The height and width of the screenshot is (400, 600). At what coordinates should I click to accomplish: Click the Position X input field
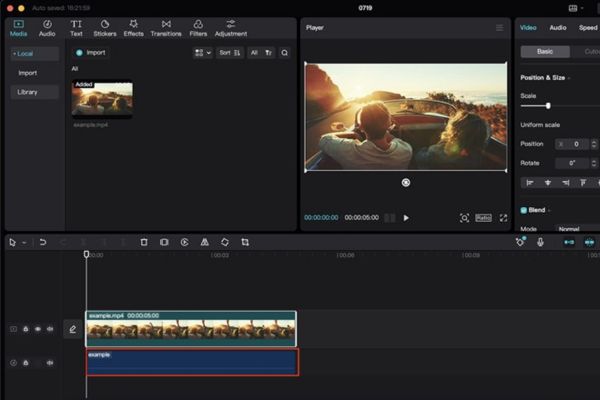tap(573, 144)
